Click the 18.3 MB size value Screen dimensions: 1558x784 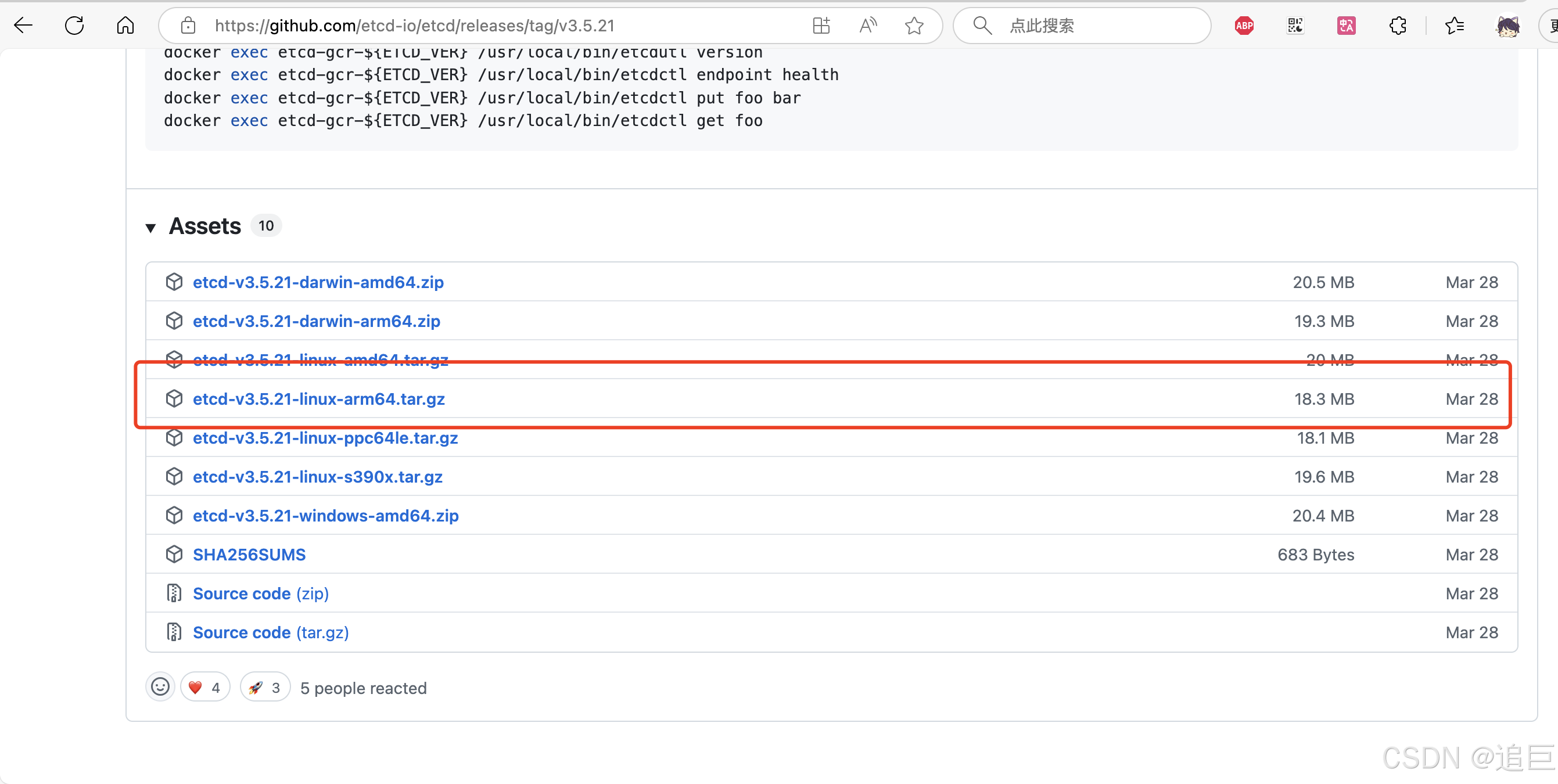(x=1324, y=399)
